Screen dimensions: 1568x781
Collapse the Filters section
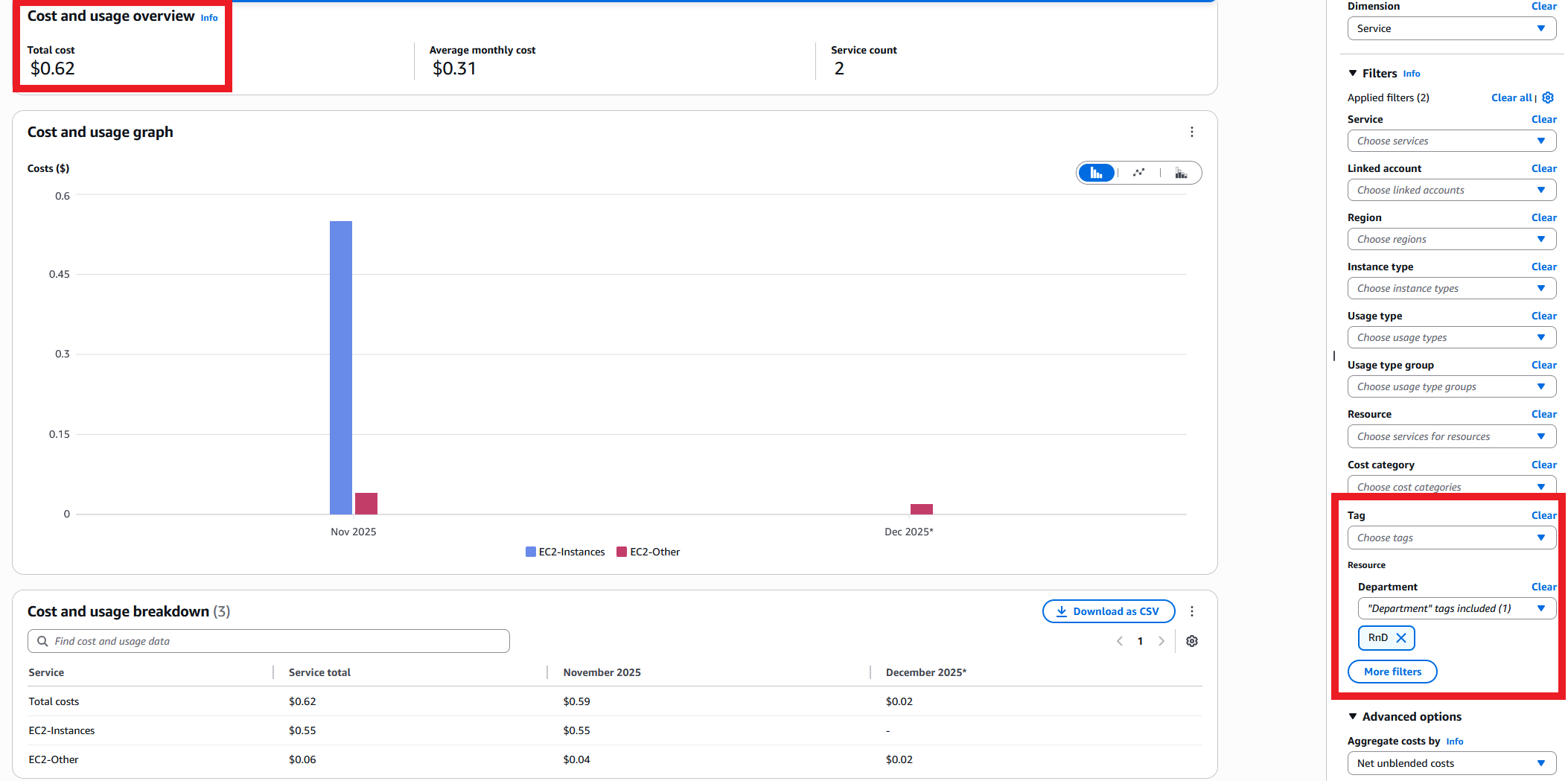click(1354, 73)
